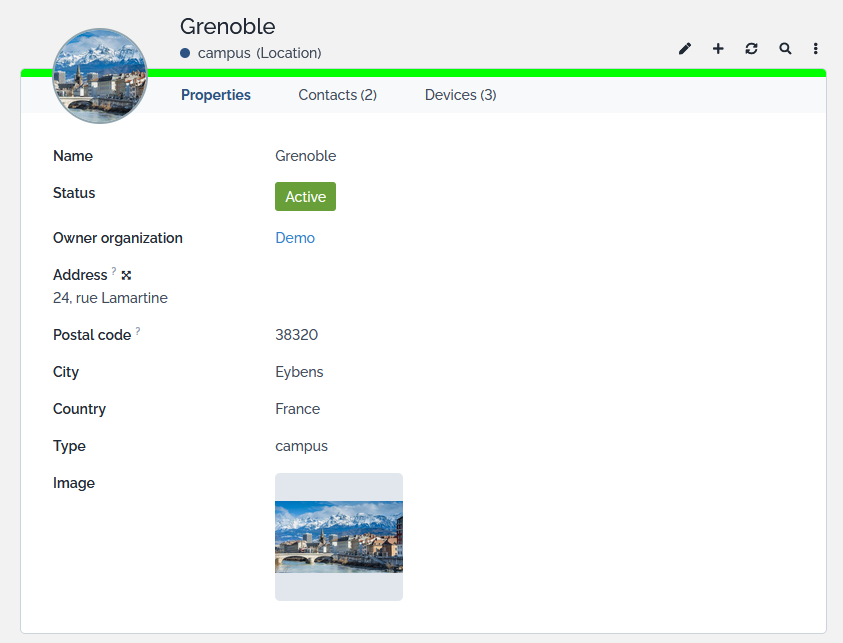
Task: Click the pencil edit icon
Action: 685,48
